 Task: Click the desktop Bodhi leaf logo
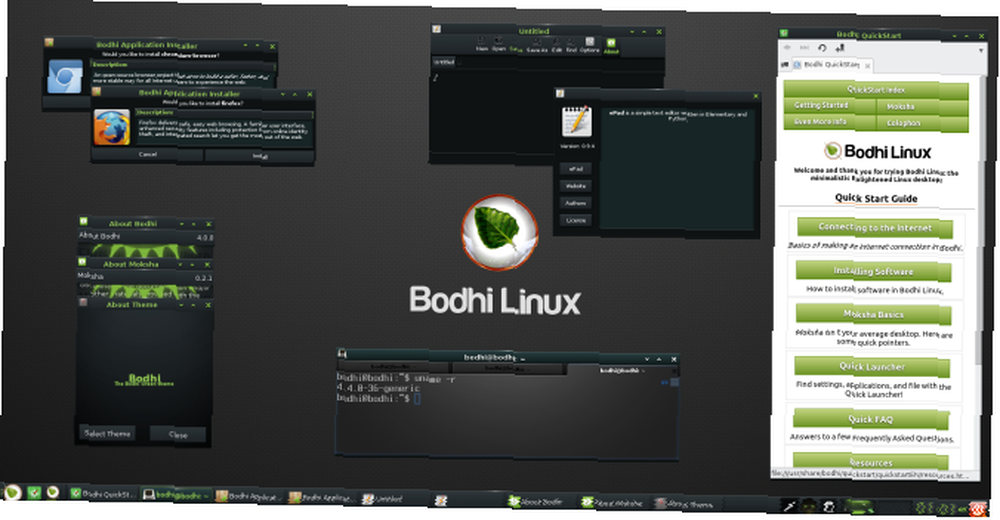point(499,233)
